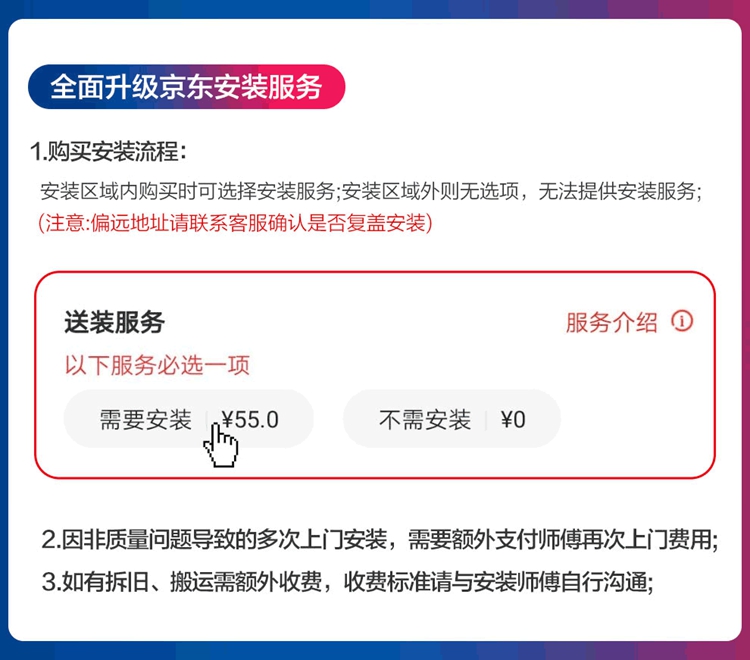Image resolution: width=750 pixels, height=660 pixels.
Task: Click the divider between 不需安装 and ¥0
Action: point(486,420)
